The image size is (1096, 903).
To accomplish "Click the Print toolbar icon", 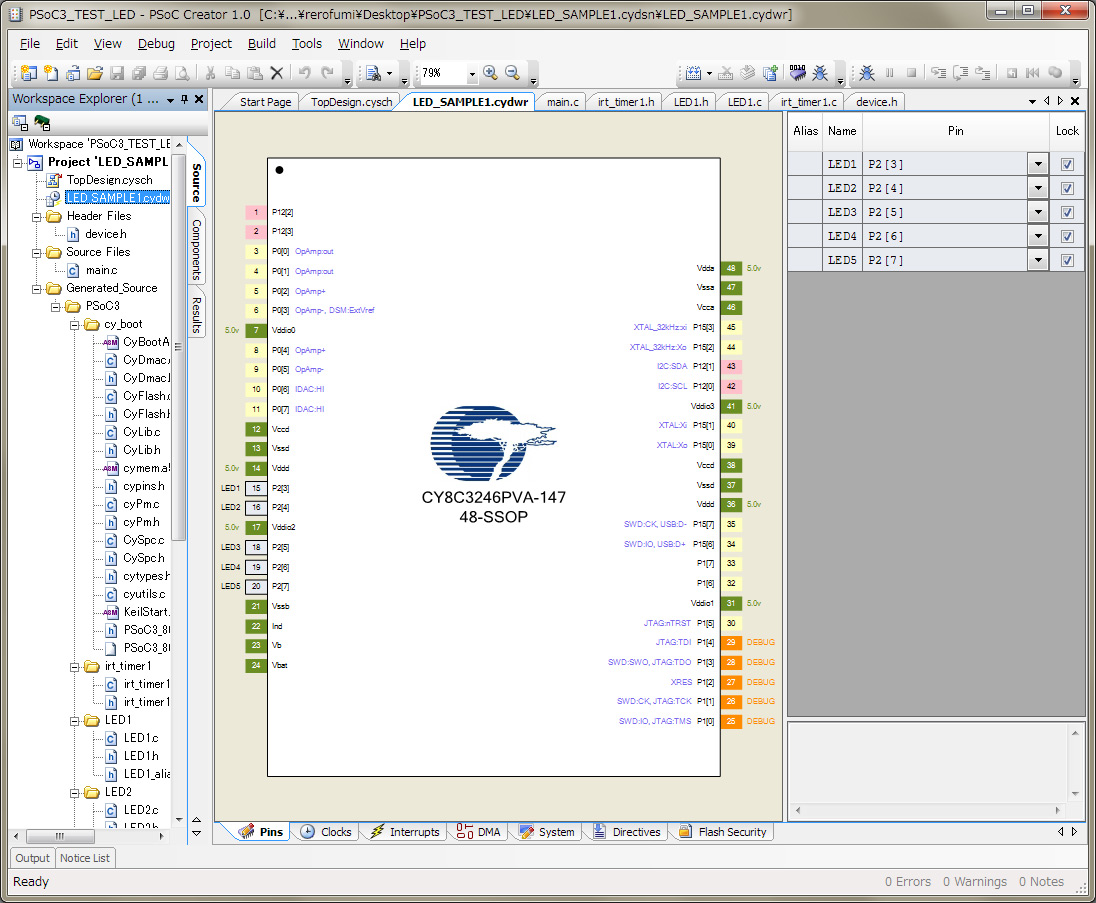I will pos(161,73).
